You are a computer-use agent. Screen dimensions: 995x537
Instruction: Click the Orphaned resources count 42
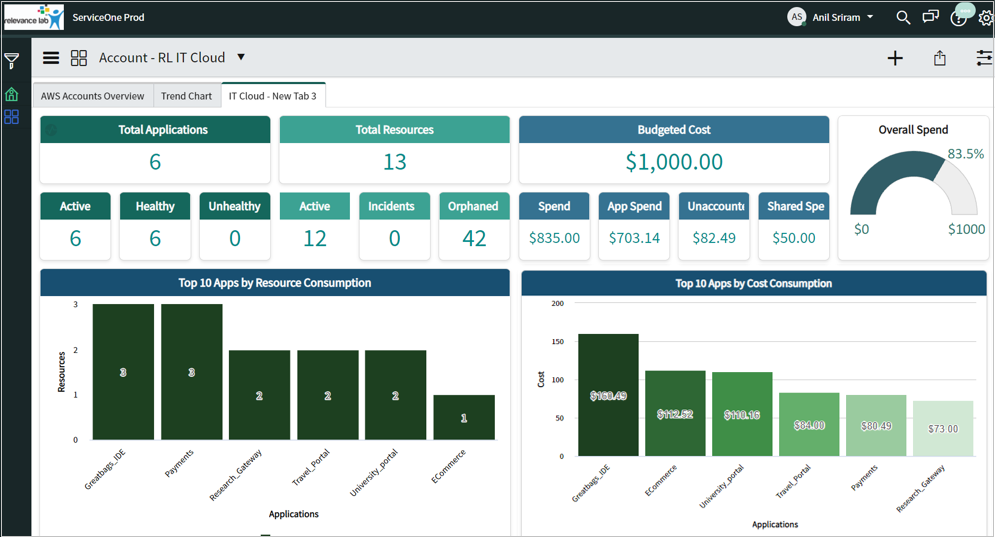474,238
